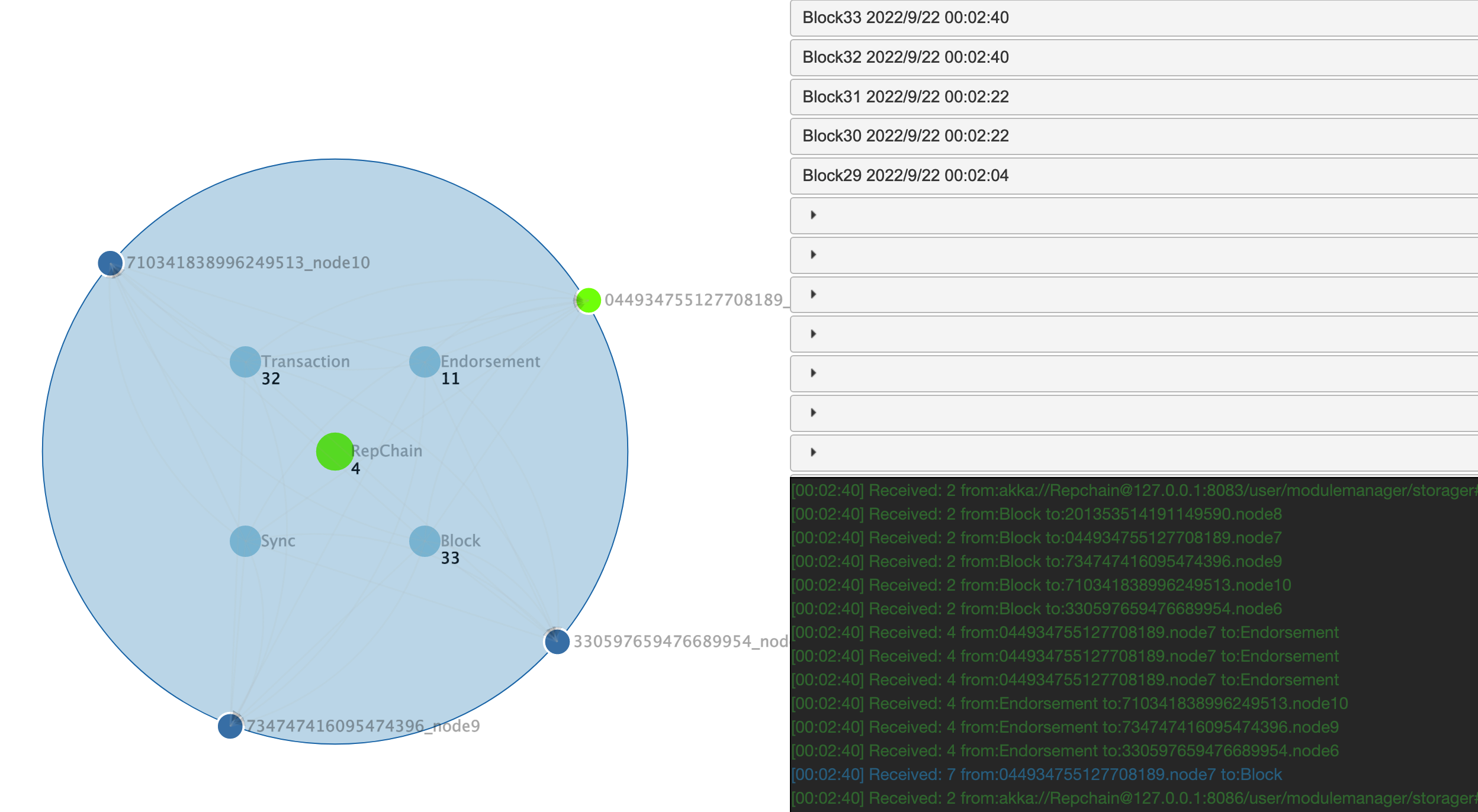The width and height of the screenshot is (1478, 812).
Task: Click log line Block to:201353514191149590.node8
Action: 1037,514
